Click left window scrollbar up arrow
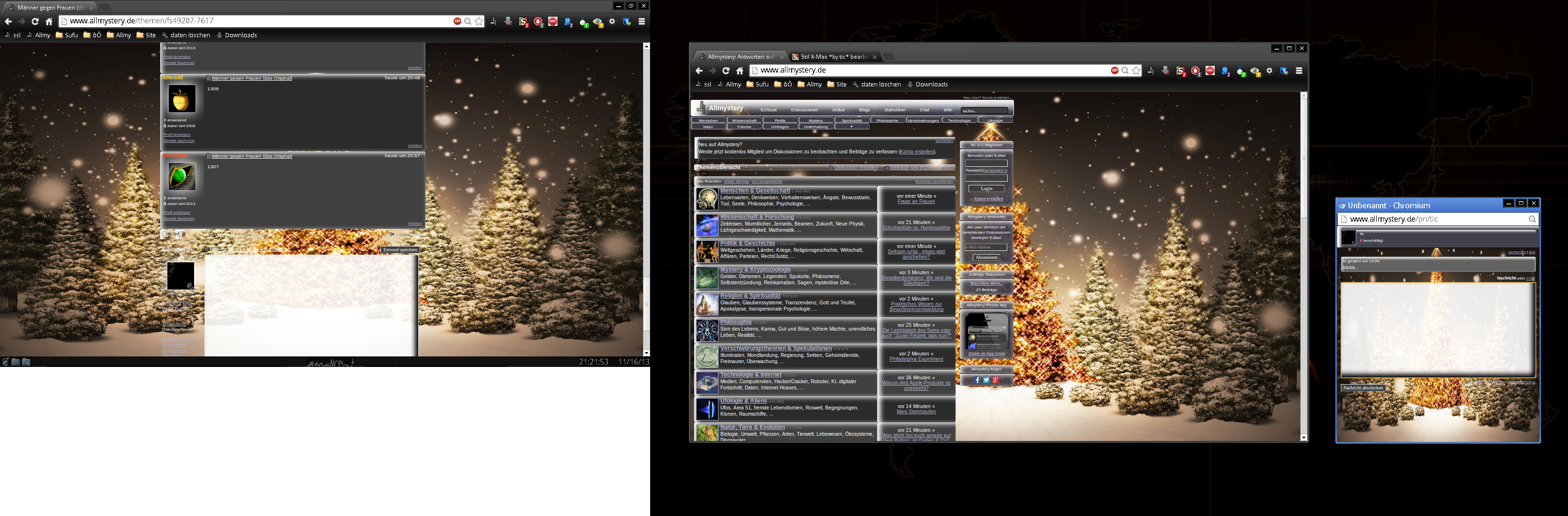Viewport: 1568px width, 516px height. point(646,46)
